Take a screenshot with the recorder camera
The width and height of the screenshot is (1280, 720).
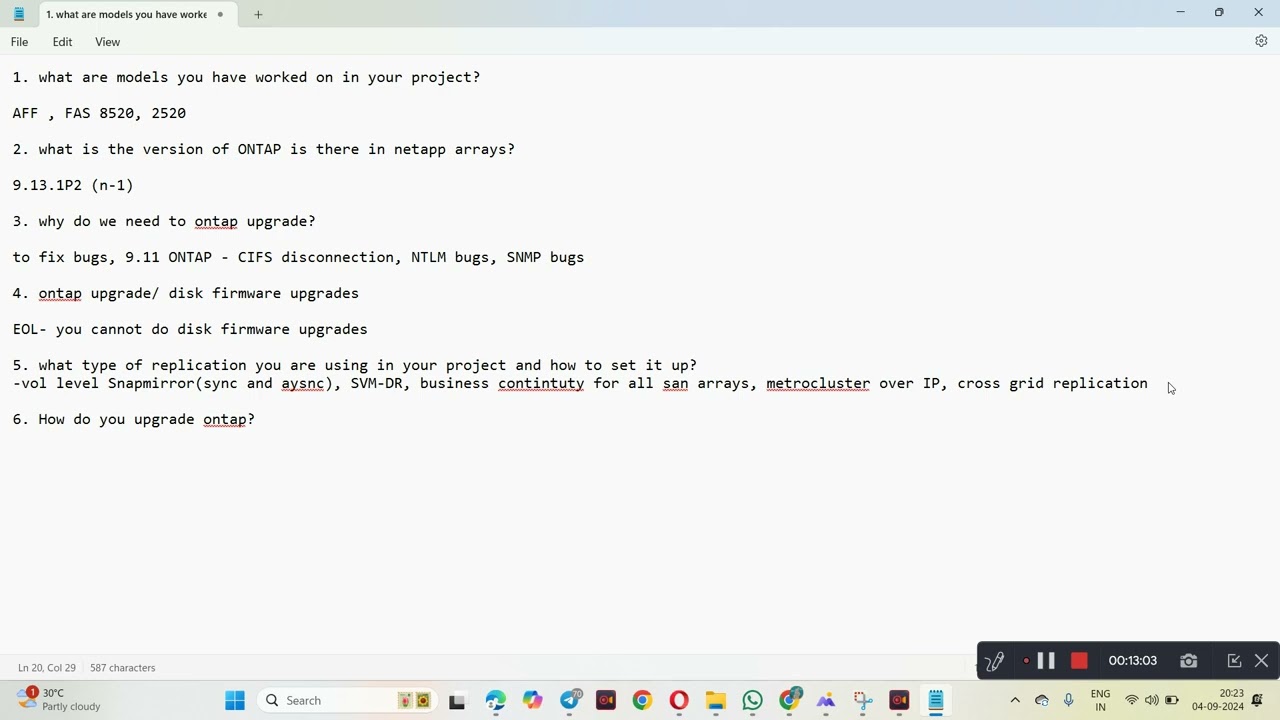pyautogui.click(x=1189, y=661)
